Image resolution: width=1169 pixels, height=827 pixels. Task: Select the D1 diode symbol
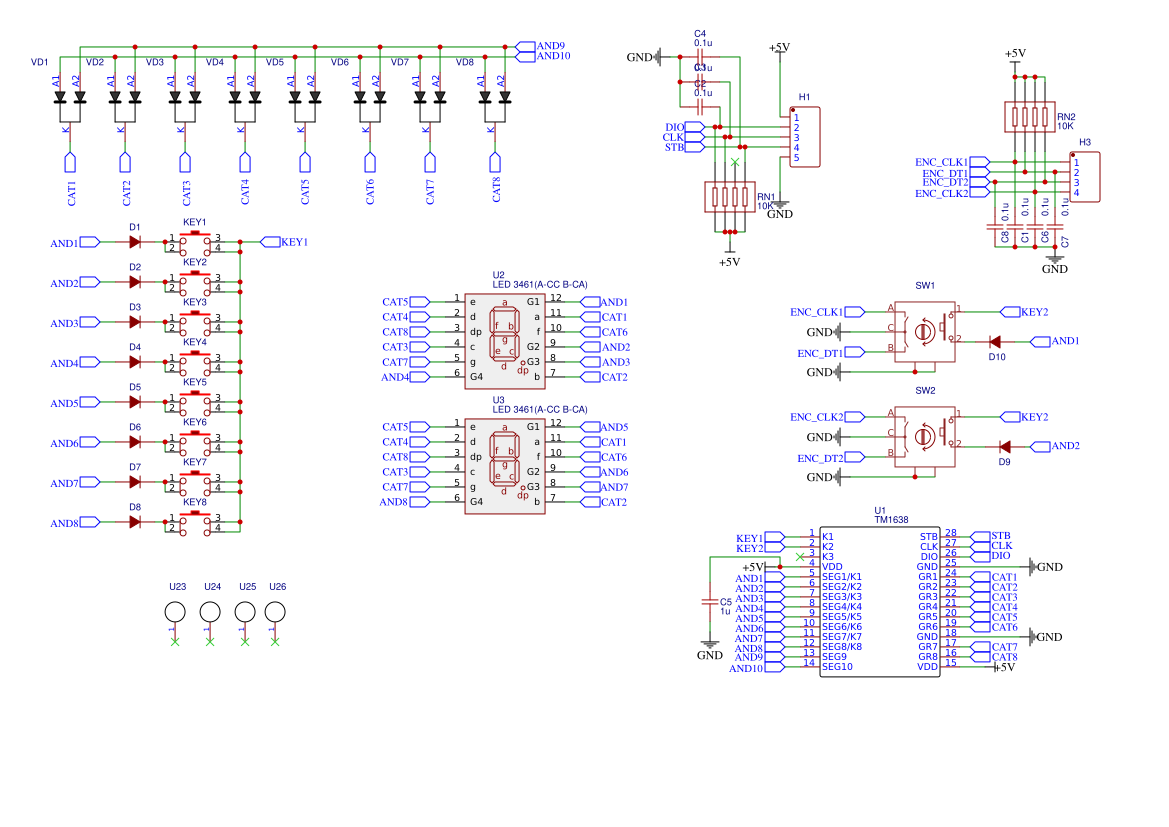(135, 242)
